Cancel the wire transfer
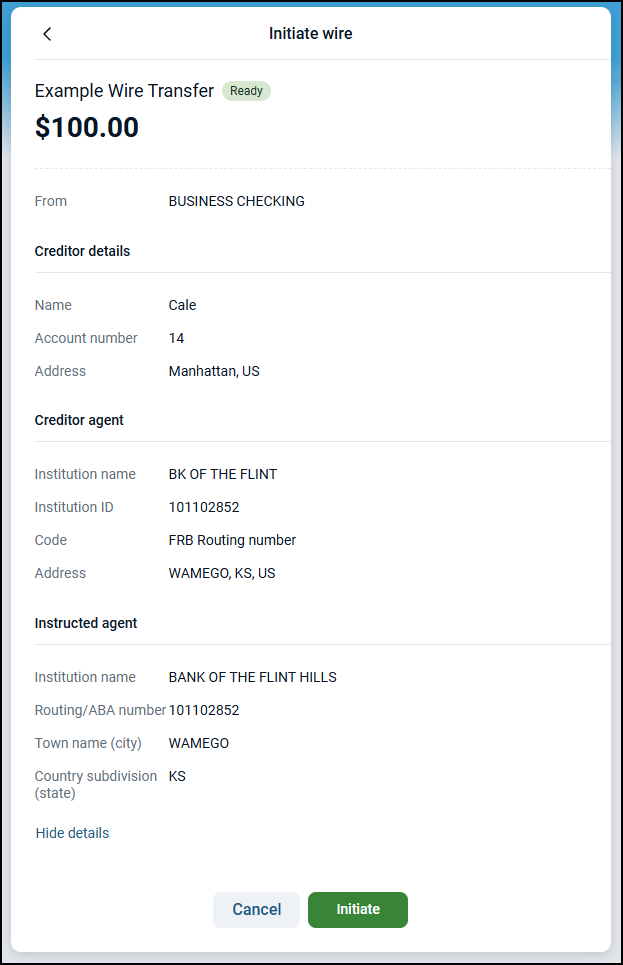The width and height of the screenshot is (623, 965). tap(256, 910)
